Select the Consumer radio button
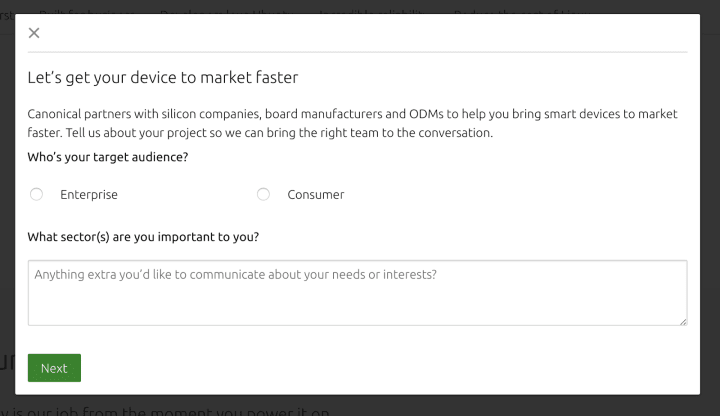The image size is (720, 416). click(x=263, y=194)
